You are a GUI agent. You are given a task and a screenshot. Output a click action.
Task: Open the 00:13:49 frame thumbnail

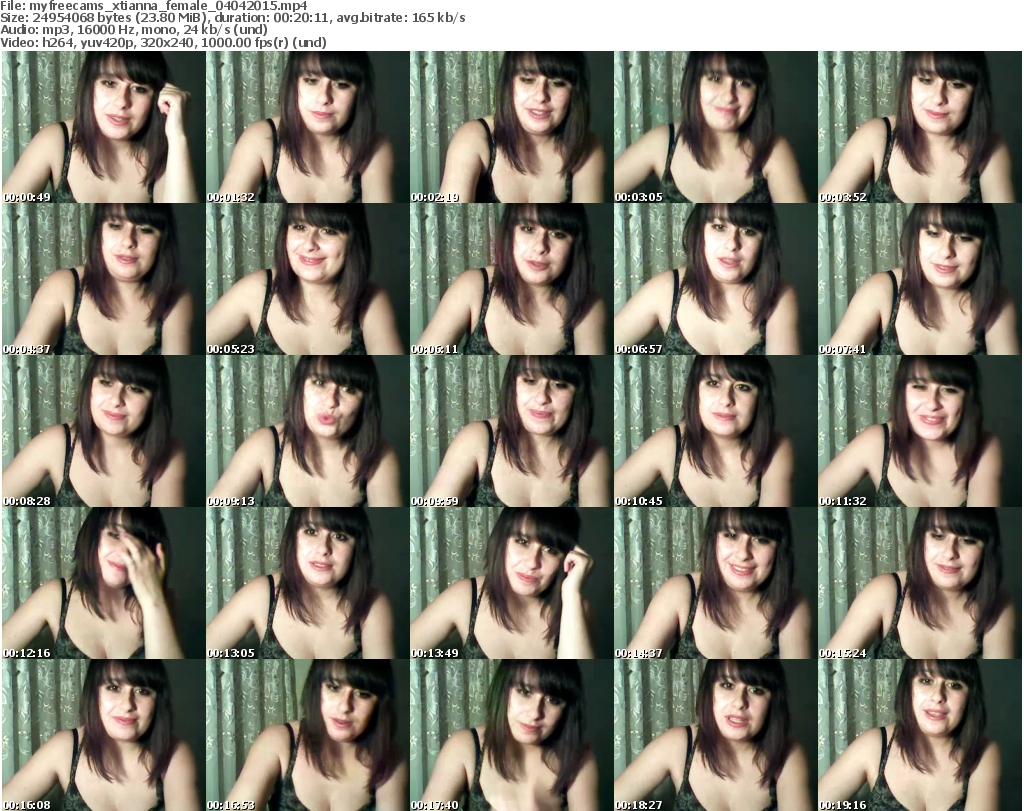(510, 583)
